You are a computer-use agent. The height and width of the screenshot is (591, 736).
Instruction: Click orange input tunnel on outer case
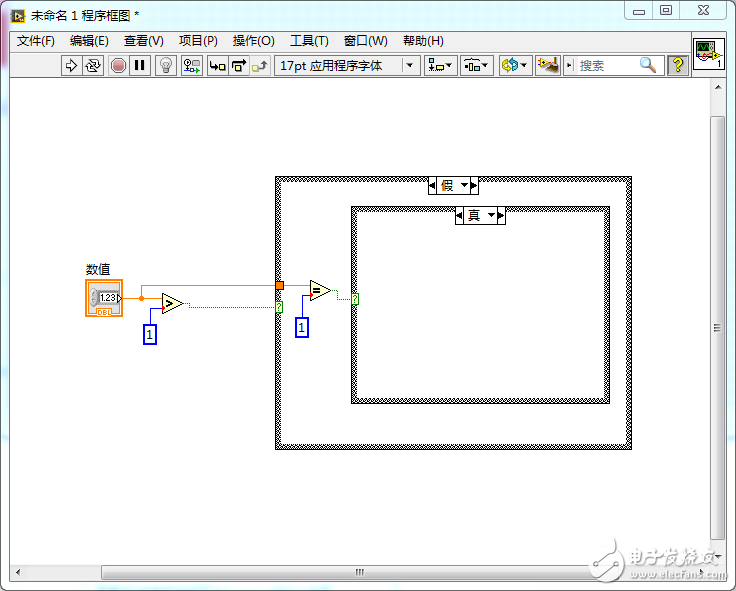280,285
